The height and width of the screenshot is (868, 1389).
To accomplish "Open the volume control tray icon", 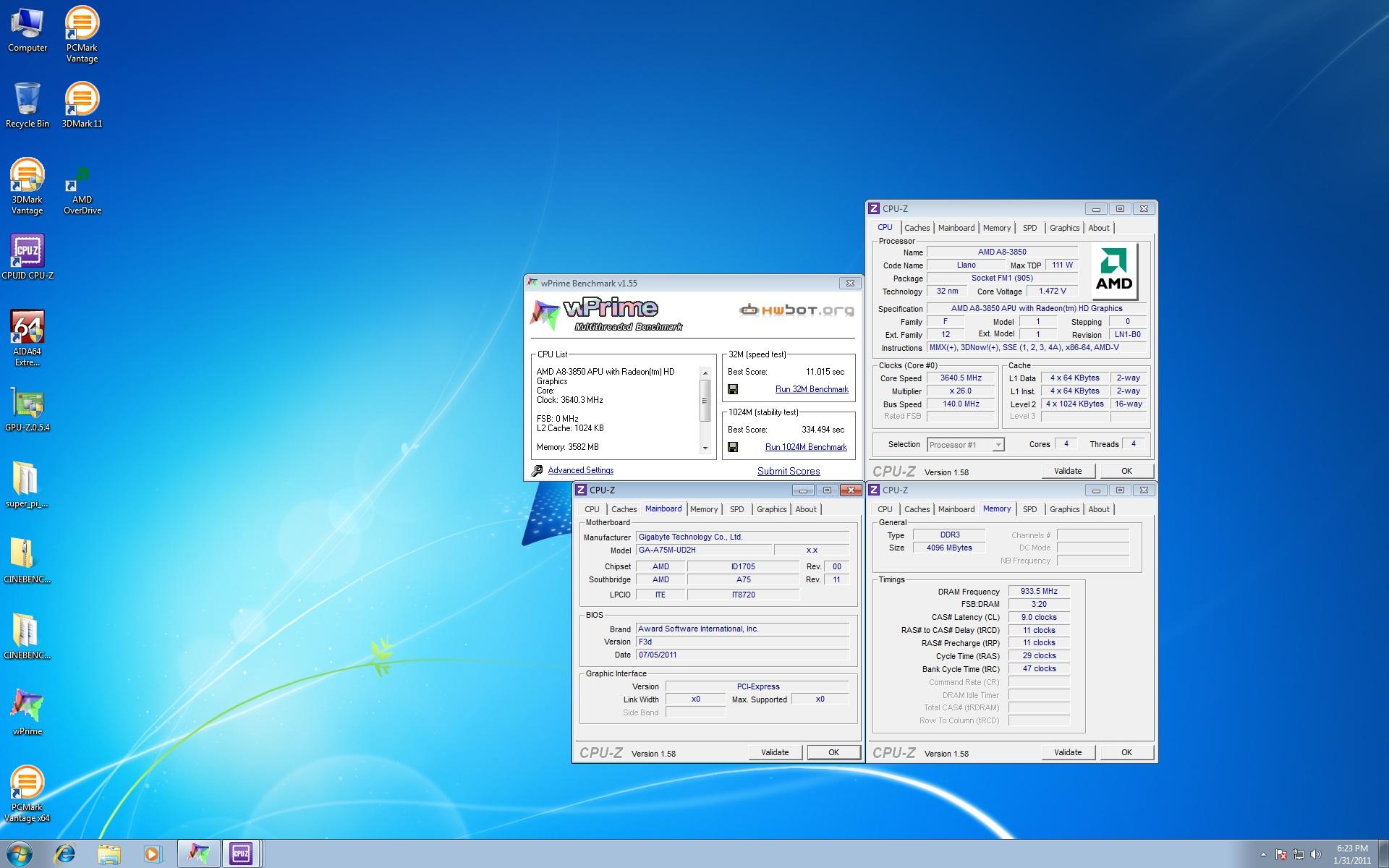I will [1315, 854].
